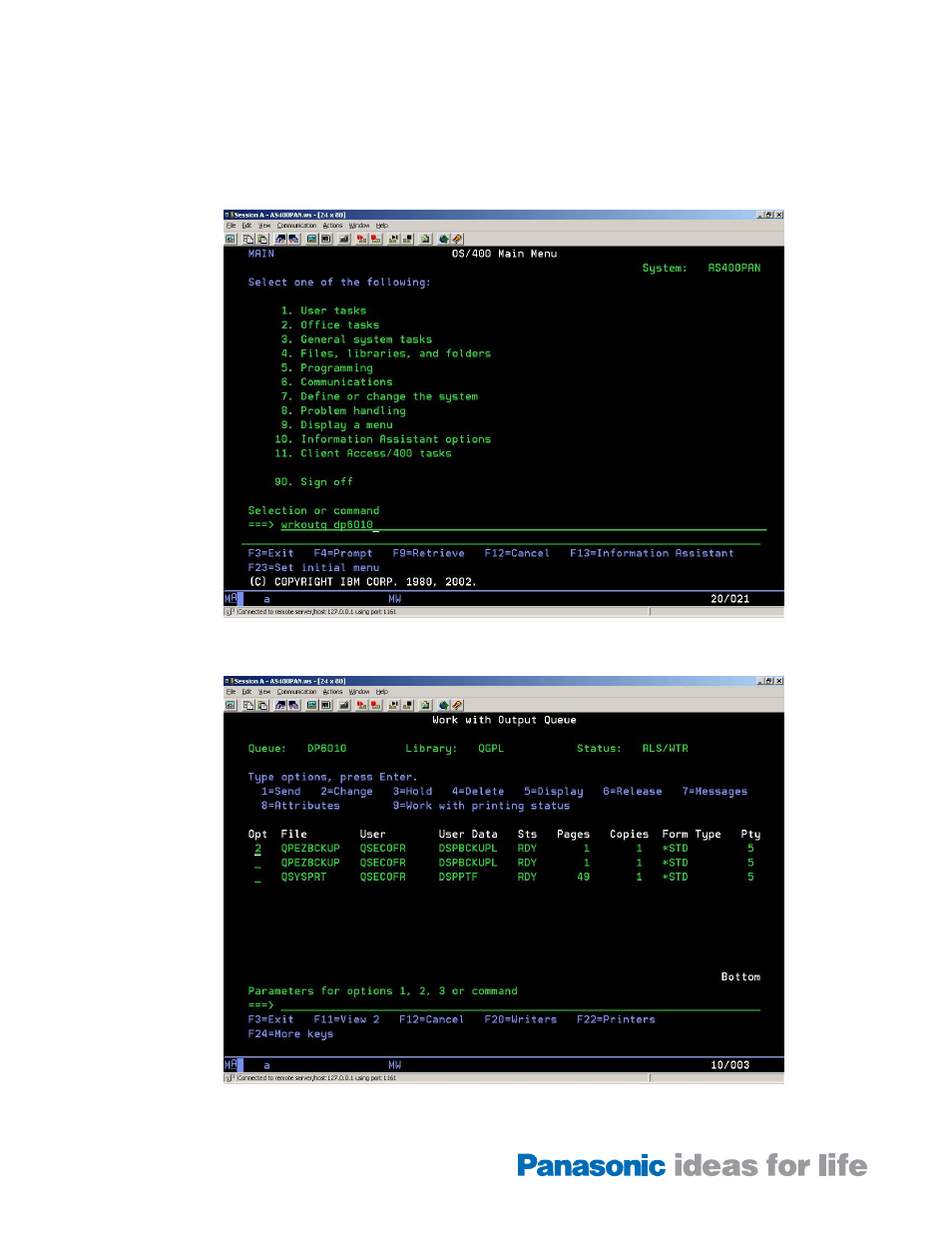Click F22=Printers function key
Viewport: 952px width, 1233px height.
(x=616, y=1019)
